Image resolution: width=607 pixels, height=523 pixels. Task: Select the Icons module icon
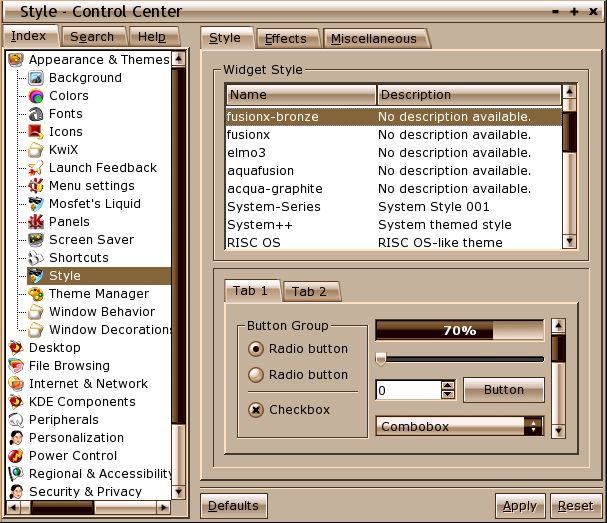pyautogui.click(x=36, y=132)
